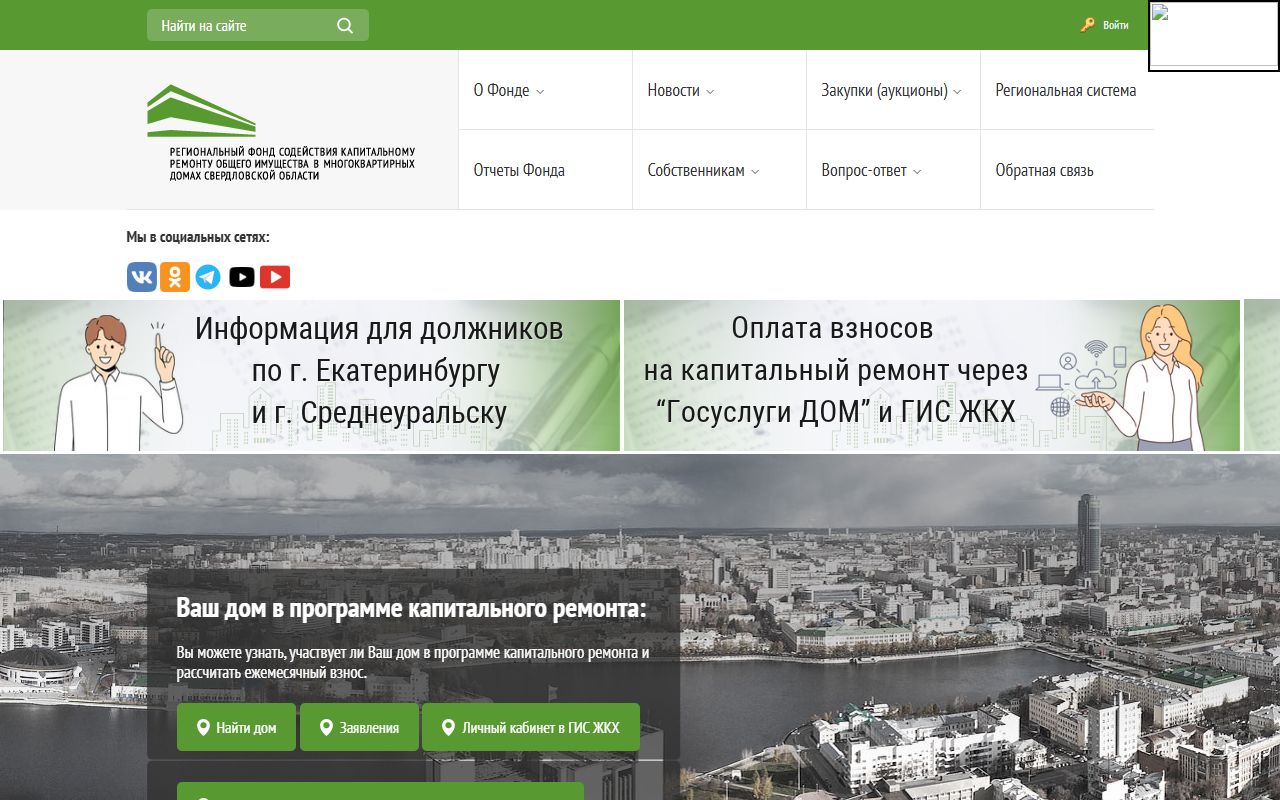1280x800 pixels.
Task: Open 'Отчеты Фонда' menu item
Action: (x=519, y=170)
